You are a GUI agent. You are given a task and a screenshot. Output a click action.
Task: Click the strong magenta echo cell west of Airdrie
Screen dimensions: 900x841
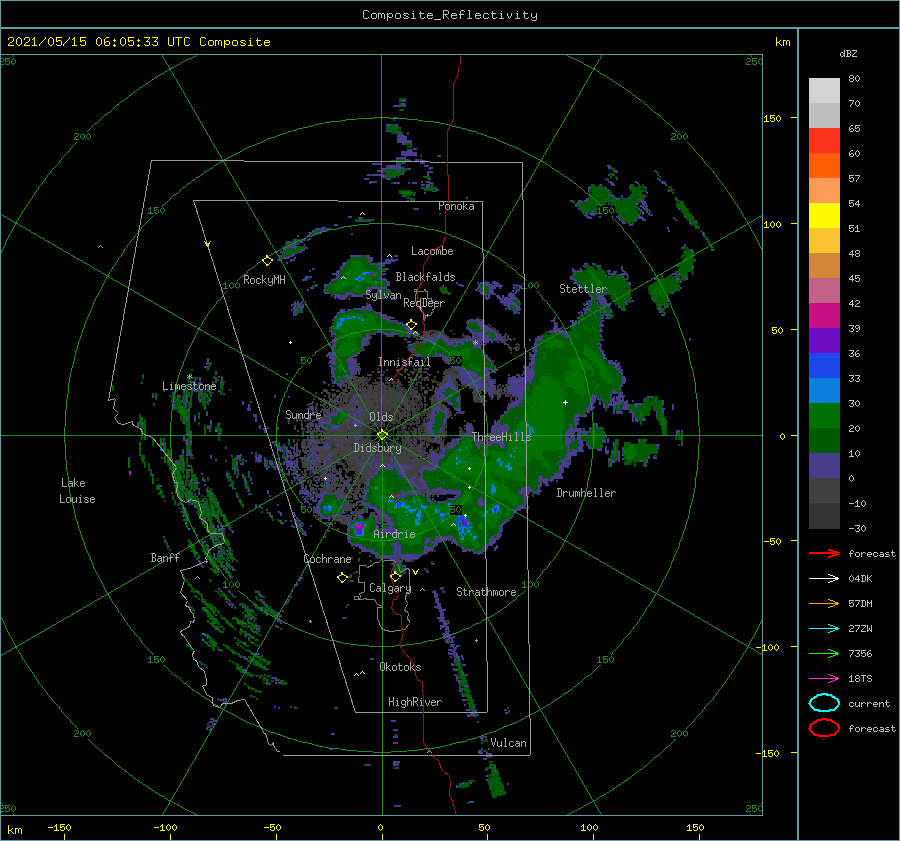click(x=359, y=529)
